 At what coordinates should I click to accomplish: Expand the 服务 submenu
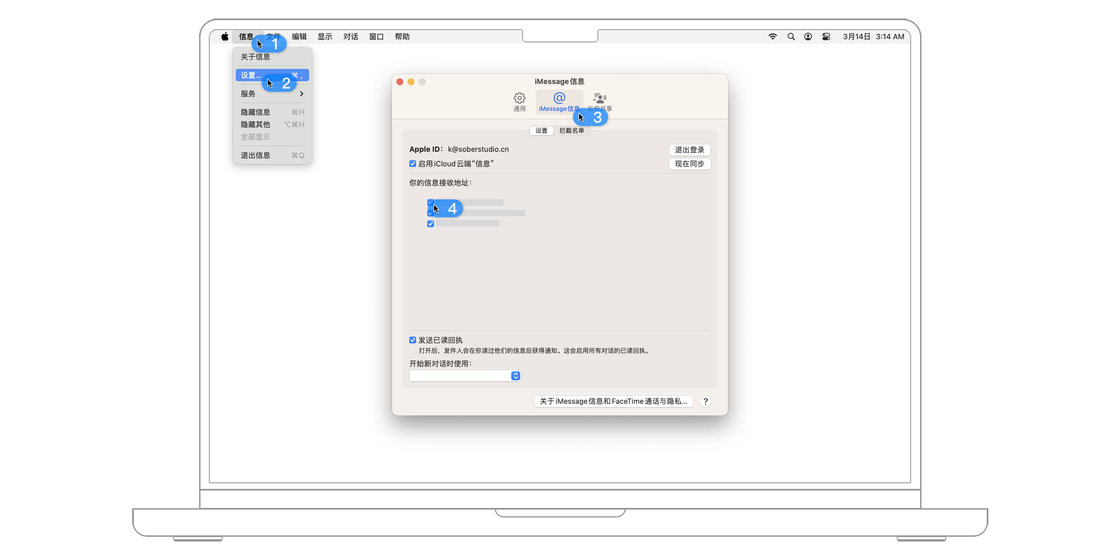272,94
